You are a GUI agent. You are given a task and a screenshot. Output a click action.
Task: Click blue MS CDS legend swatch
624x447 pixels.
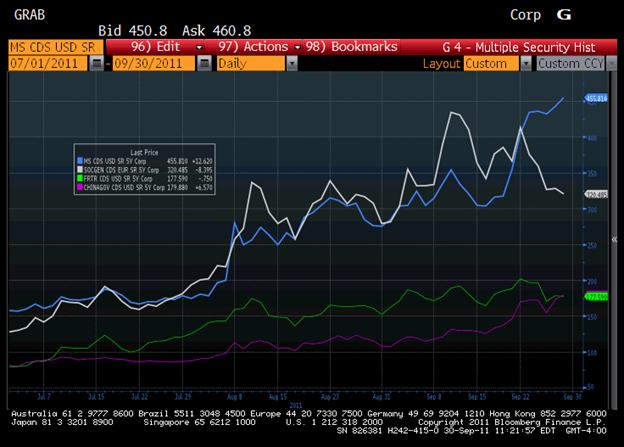pyautogui.click(x=79, y=159)
